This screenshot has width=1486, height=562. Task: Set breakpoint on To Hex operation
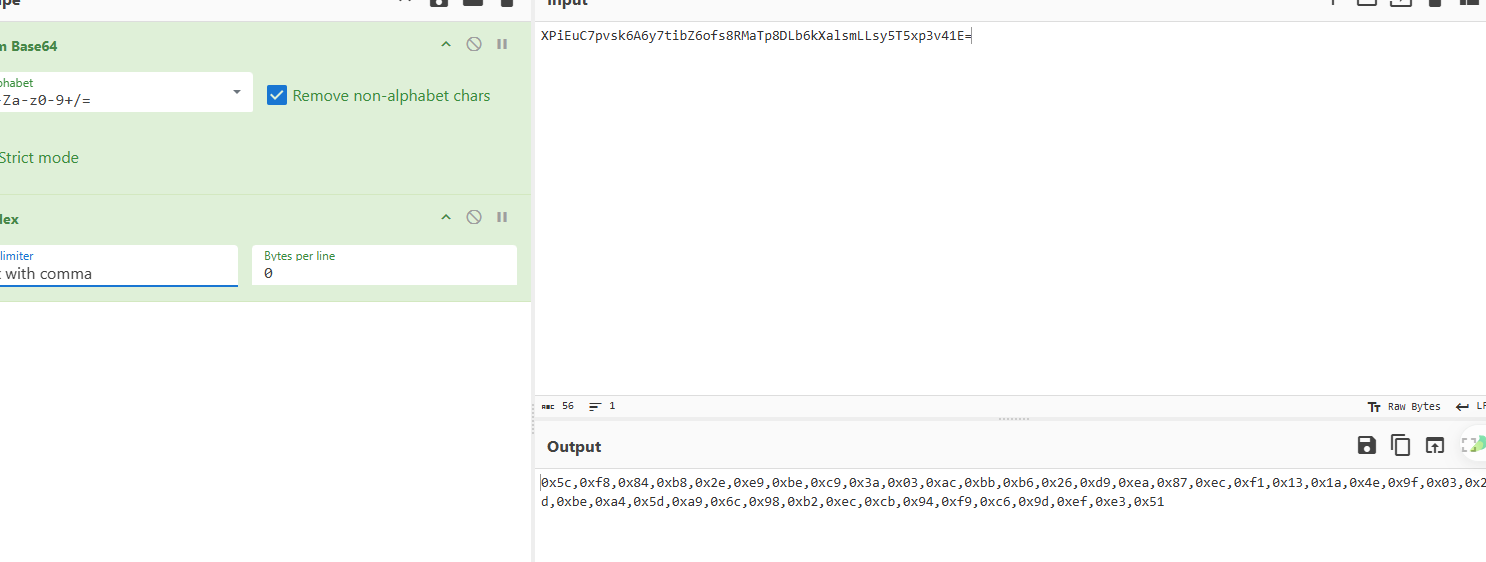502,217
